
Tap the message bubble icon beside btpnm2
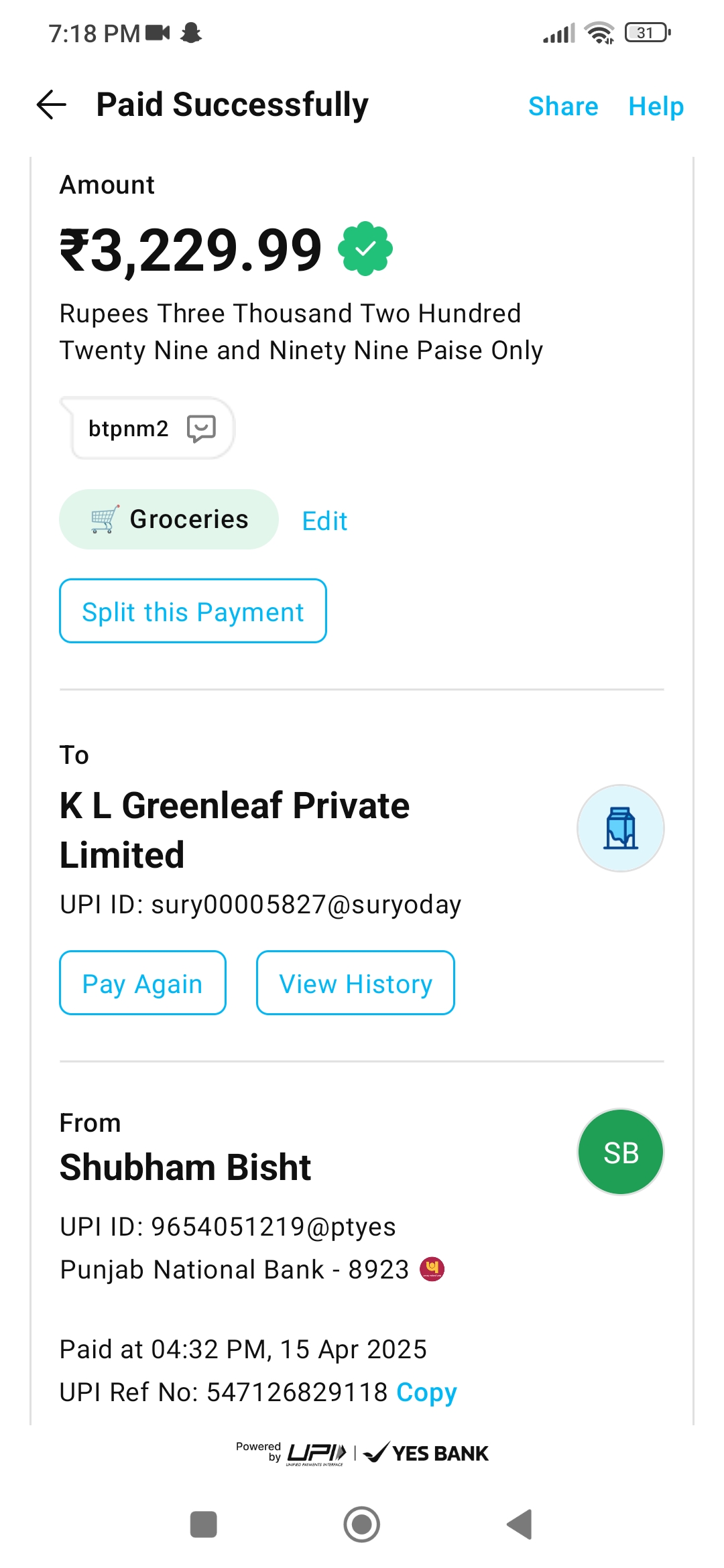201,428
